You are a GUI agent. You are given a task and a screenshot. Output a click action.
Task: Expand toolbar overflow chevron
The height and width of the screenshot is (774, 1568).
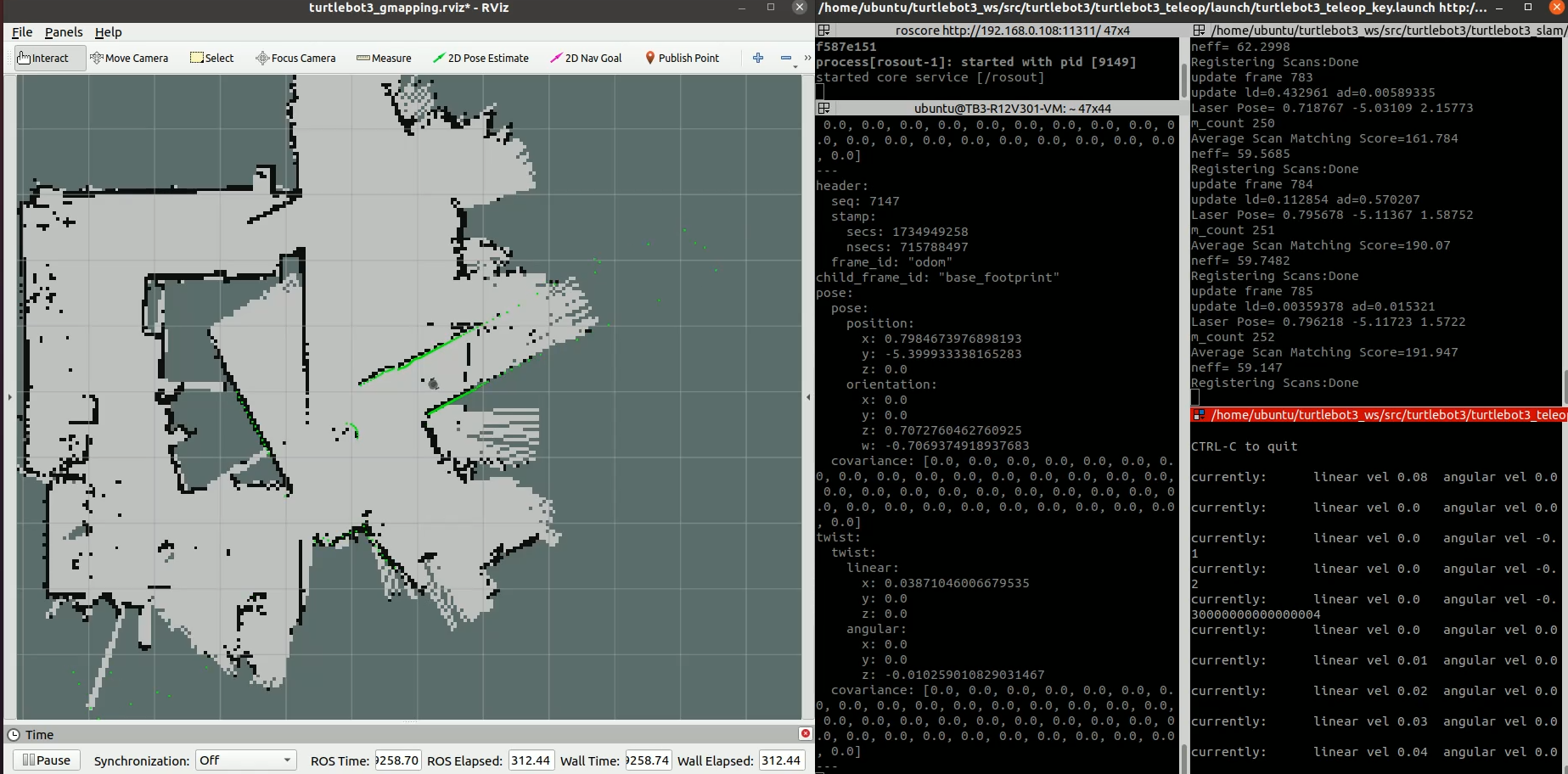[x=807, y=58]
